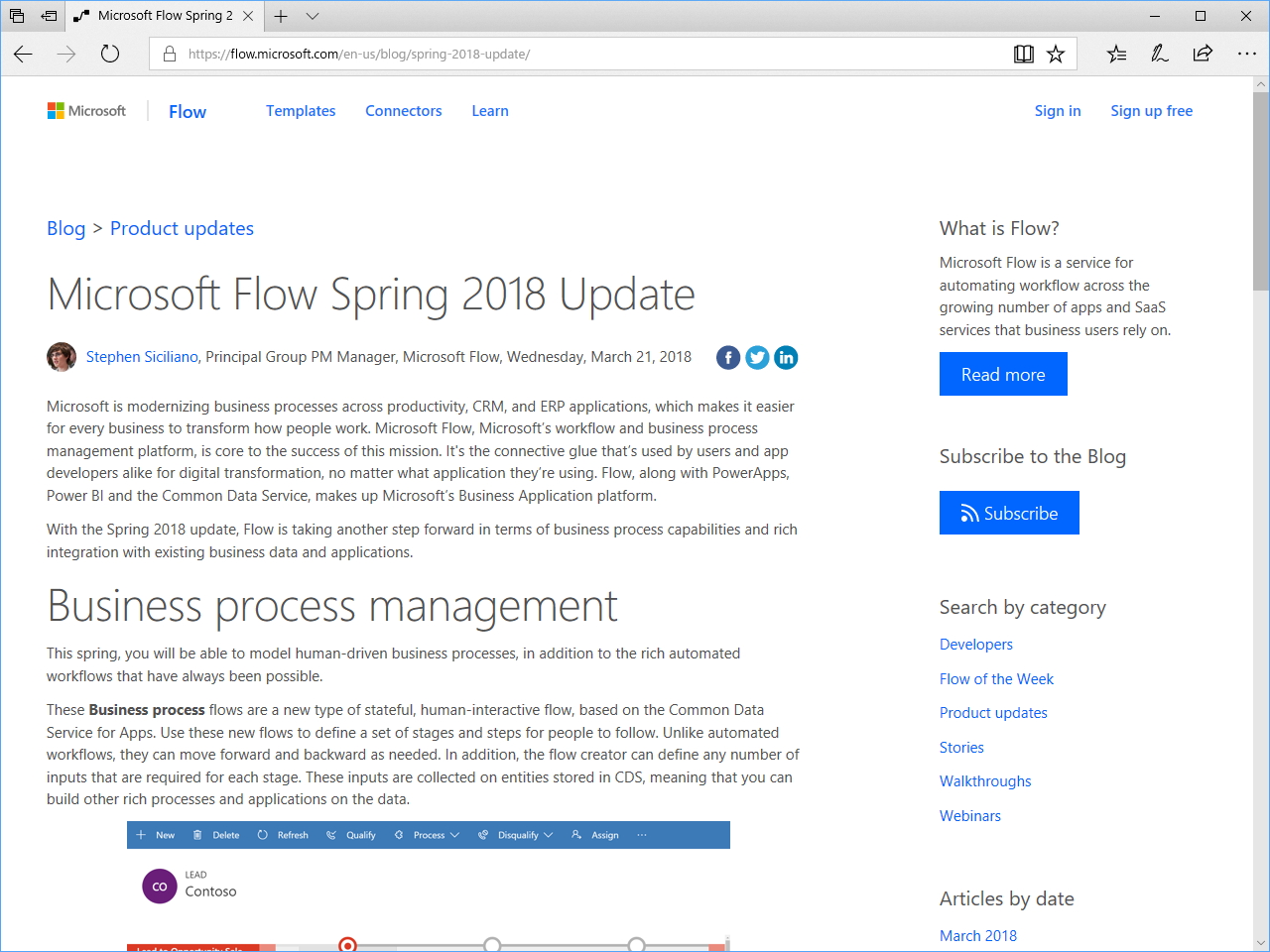1270x952 pixels.
Task: Open the Settings and more menu
Action: (x=1246, y=55)
